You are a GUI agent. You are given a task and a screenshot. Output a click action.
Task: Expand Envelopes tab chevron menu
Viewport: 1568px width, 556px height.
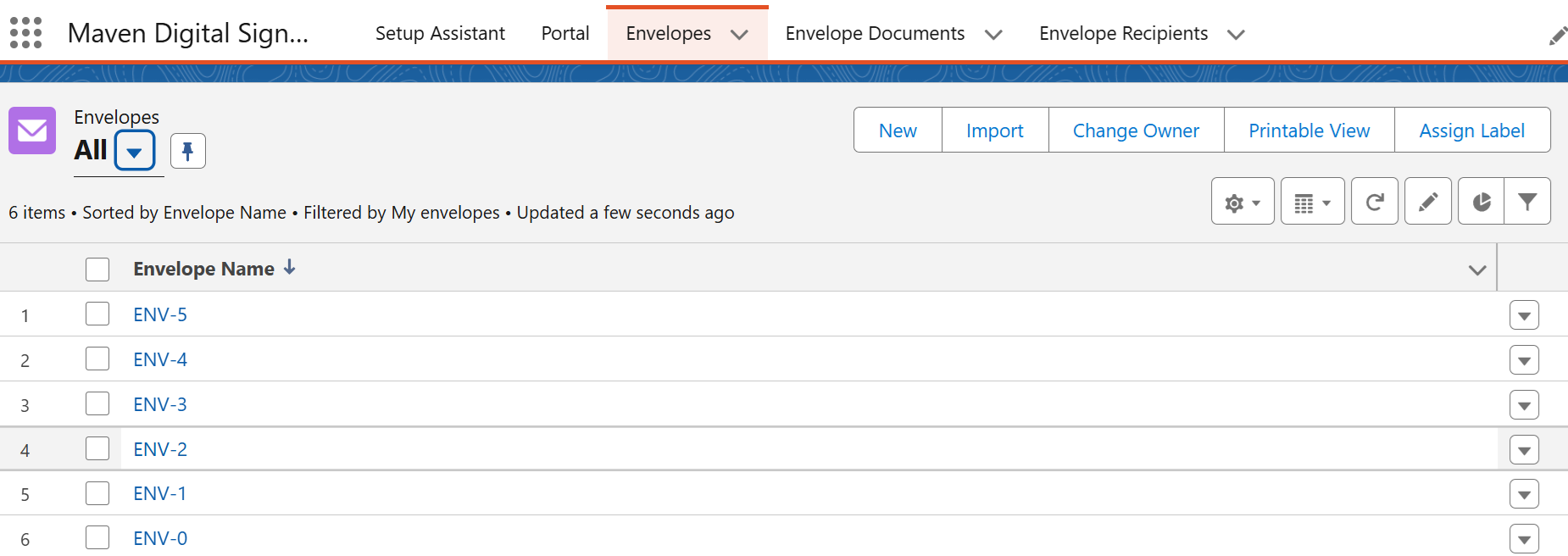(x=739, y=35)
